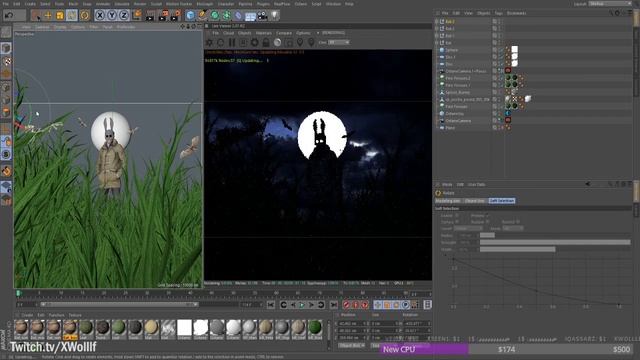Open the Edit Render Settings icon
This screenshot has height=360, width=640.
click(176, 16)
